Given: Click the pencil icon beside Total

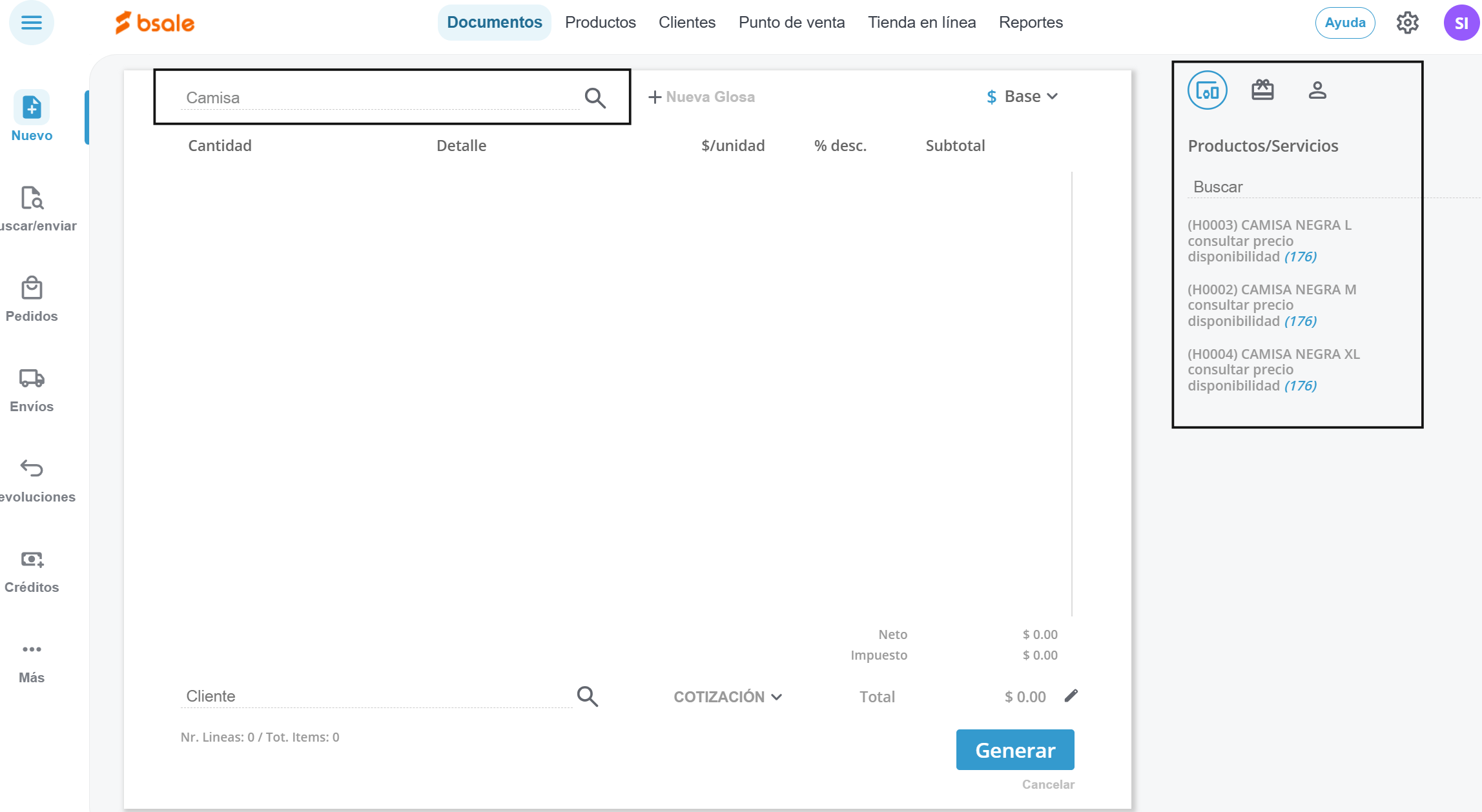Looking at the screenshot, I should click(x=1071, y=696).
